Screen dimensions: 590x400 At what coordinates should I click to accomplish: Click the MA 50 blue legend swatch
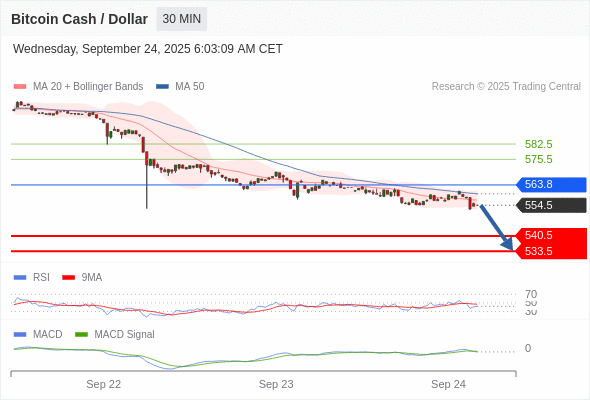[162, 87]
